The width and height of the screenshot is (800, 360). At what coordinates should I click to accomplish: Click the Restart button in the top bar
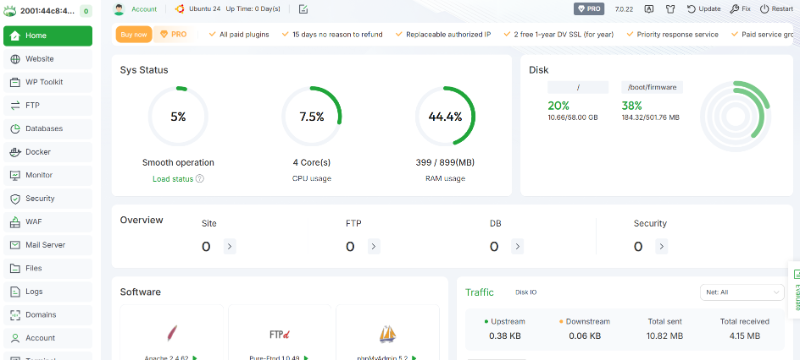click(777, 9)
